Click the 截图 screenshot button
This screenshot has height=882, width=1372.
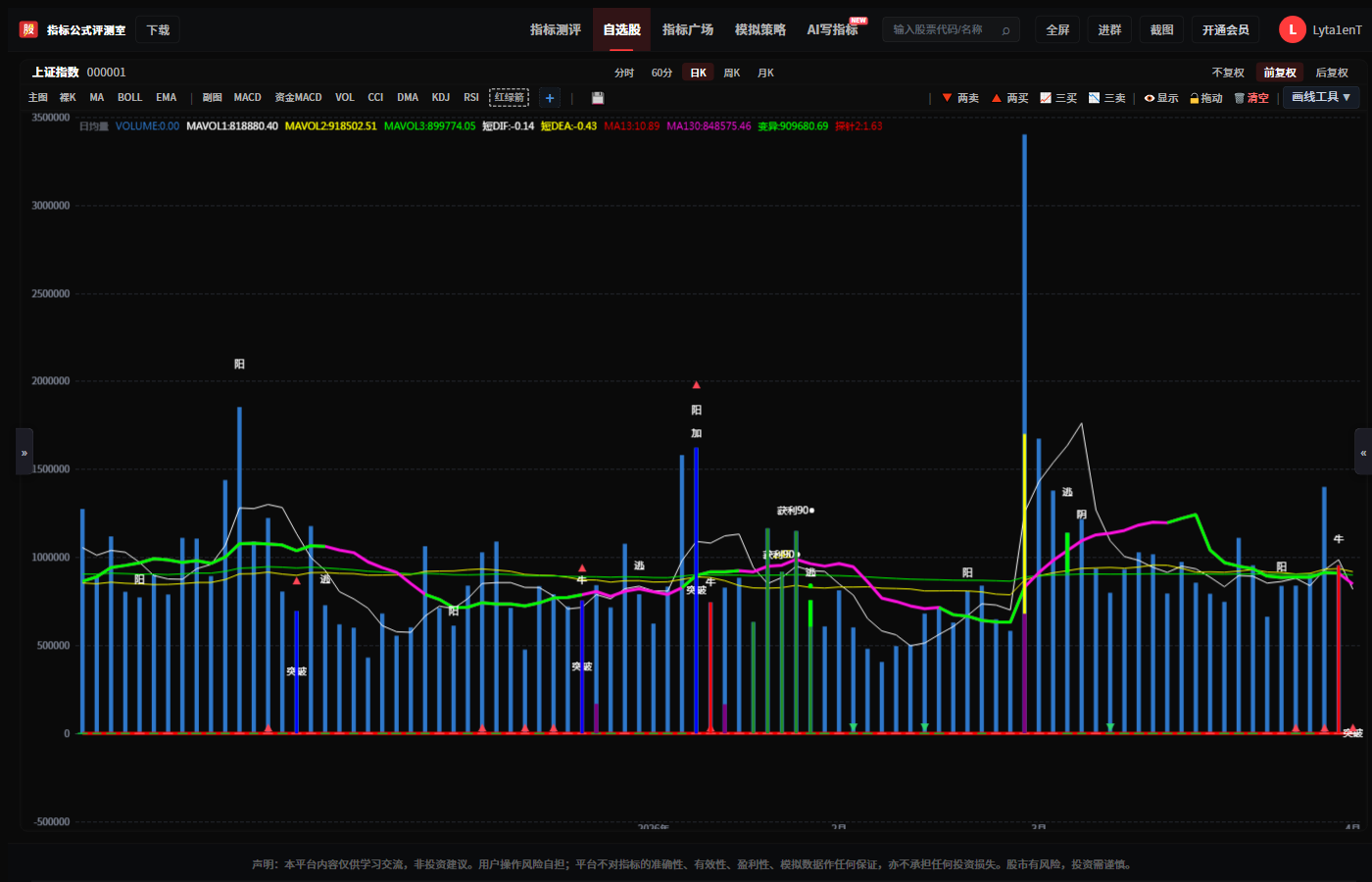[1162, 30]
